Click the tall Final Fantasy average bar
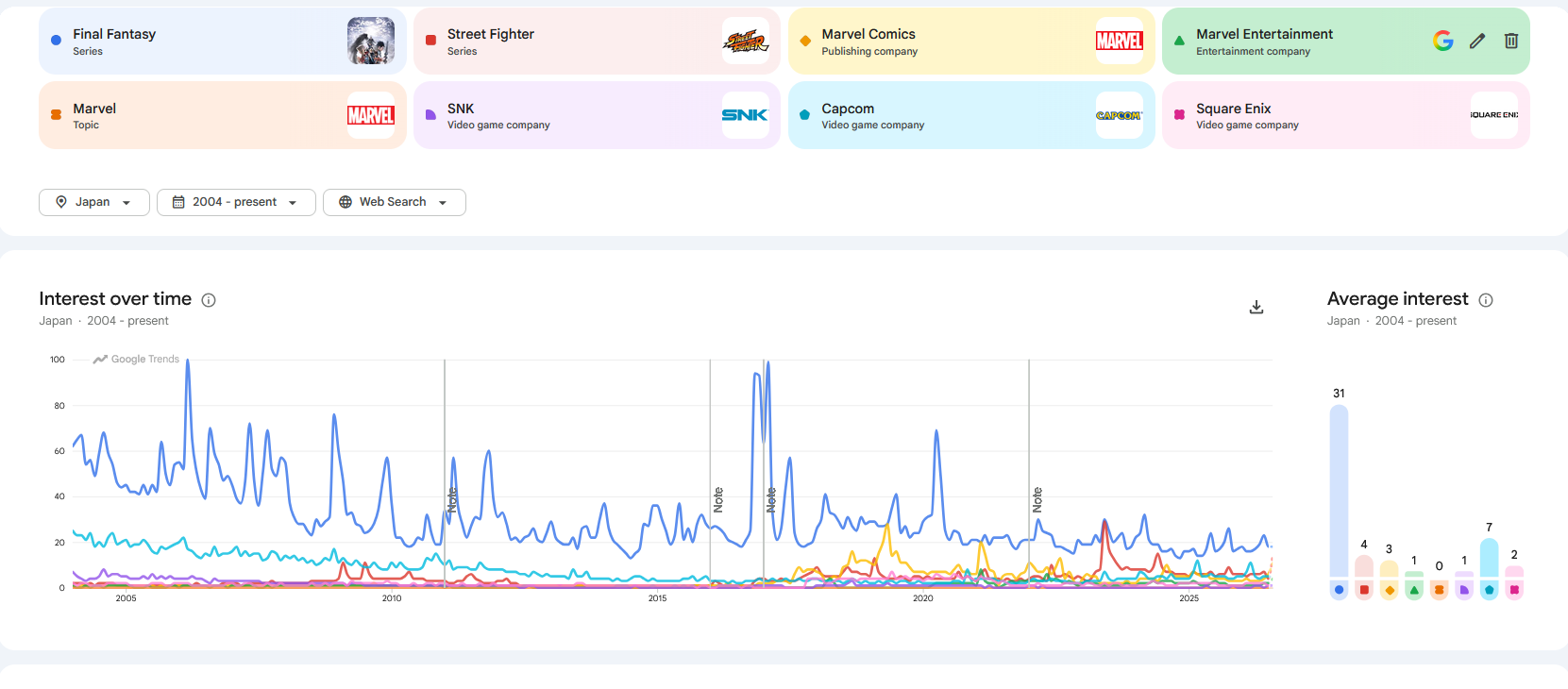Viewport: 1568px width, 689px height. (x=1339, y=491)
